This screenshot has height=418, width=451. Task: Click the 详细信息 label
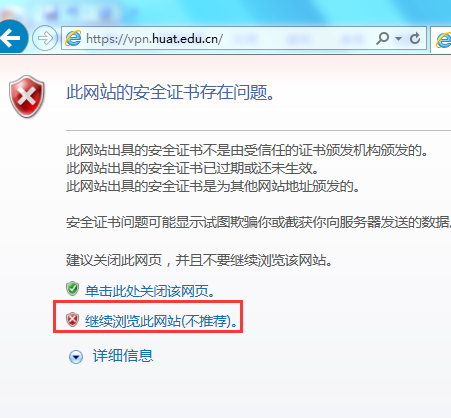pyautogui.click(x=123, y=356)
